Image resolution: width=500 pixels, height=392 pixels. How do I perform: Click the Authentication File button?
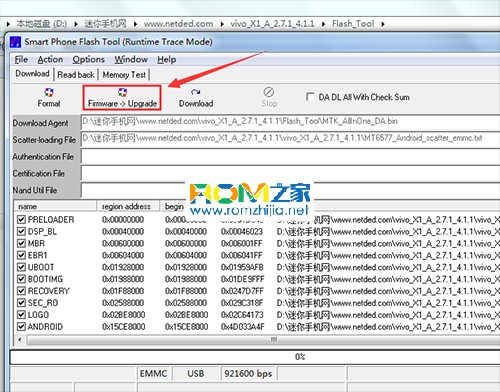[x=46, y=157]
